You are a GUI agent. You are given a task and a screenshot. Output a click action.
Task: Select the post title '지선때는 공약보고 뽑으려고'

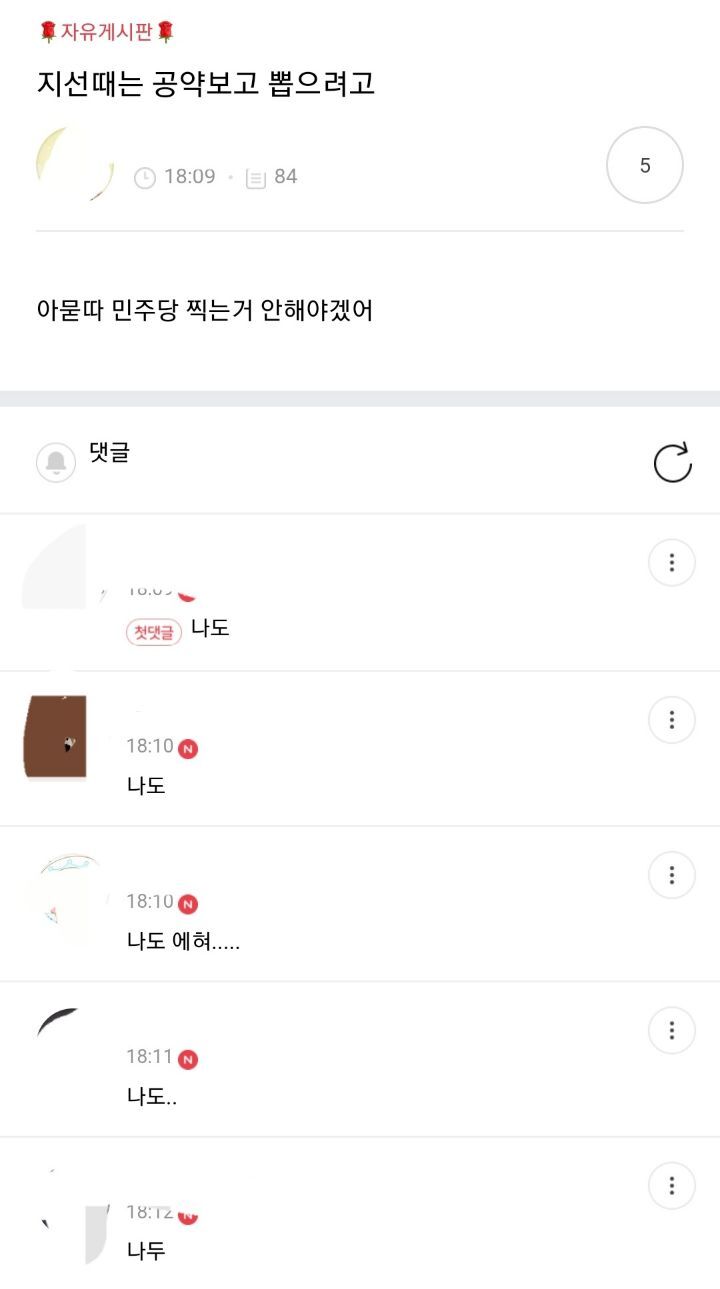point(205,83)
